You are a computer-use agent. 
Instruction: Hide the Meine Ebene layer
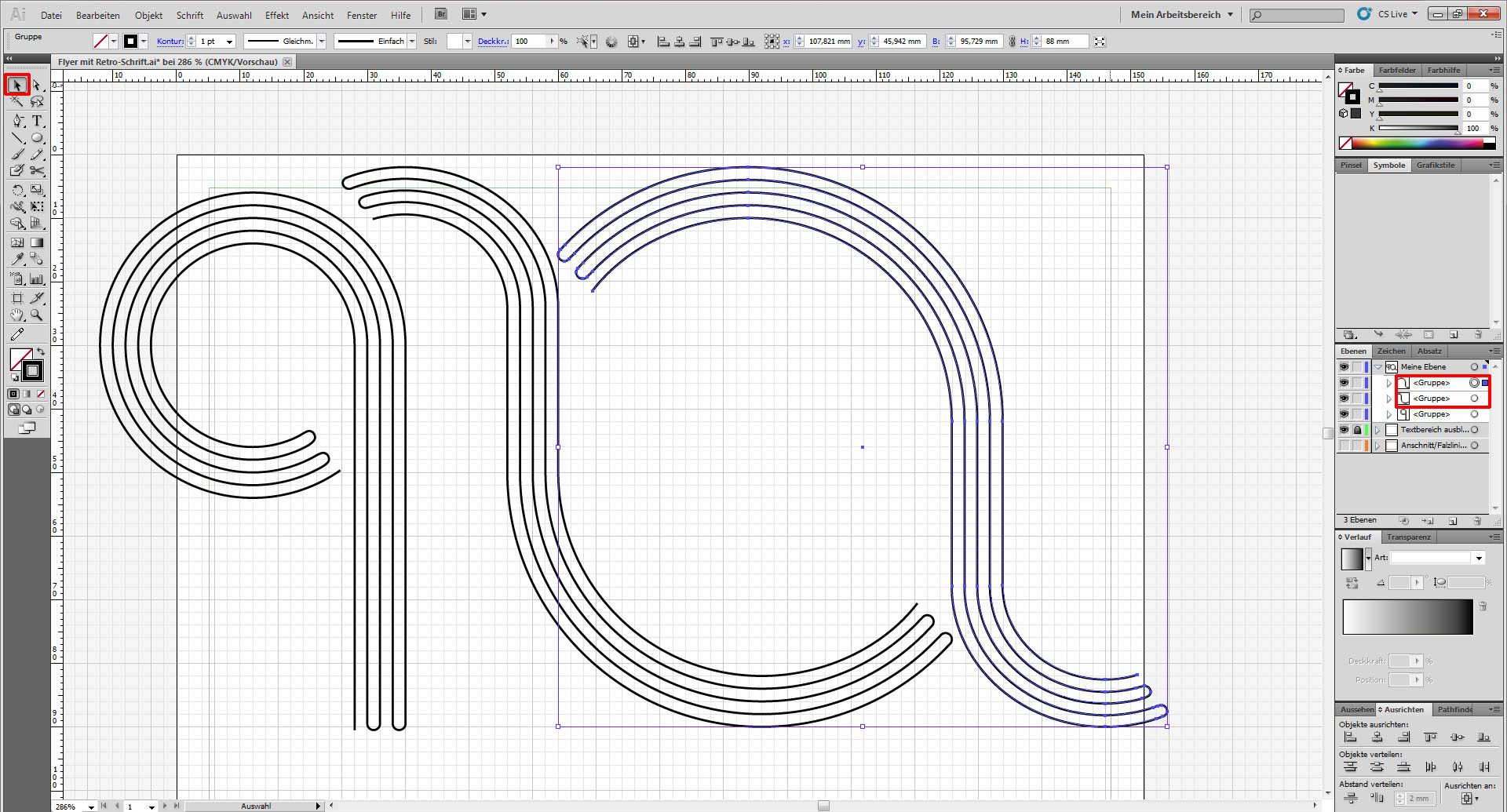point(1344,367)
